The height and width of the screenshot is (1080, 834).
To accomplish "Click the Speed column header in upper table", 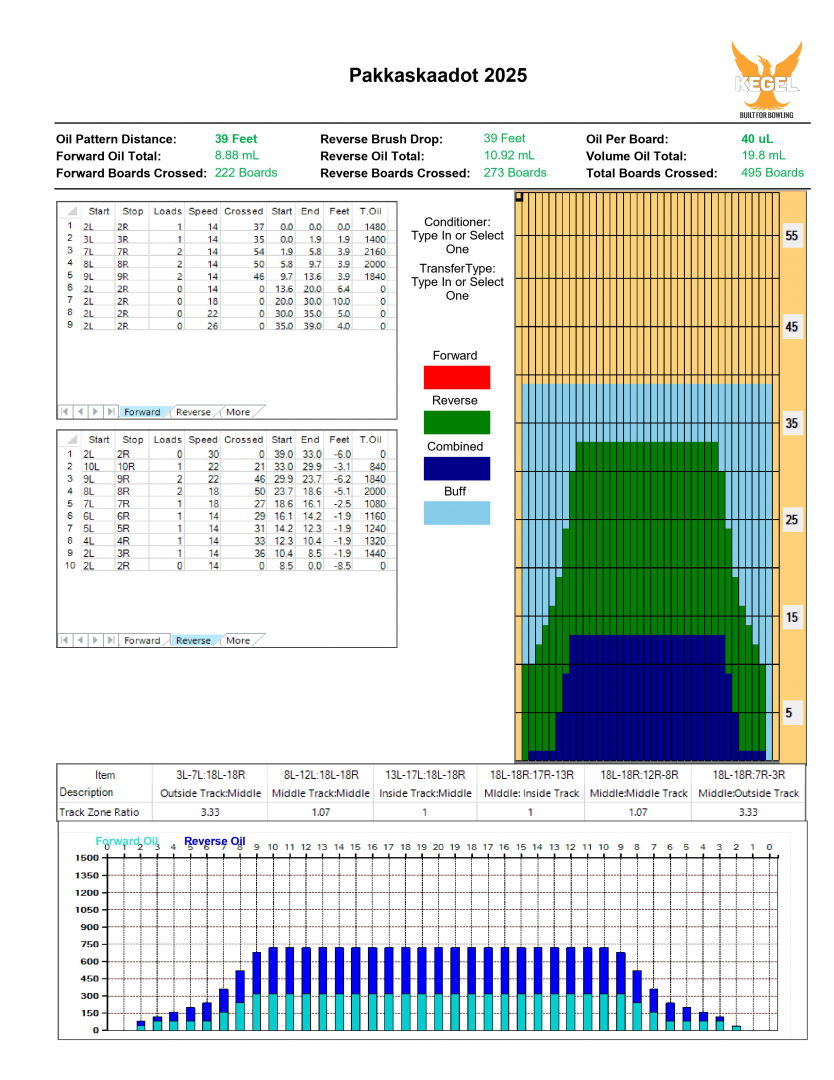I will tap(203, 211).
